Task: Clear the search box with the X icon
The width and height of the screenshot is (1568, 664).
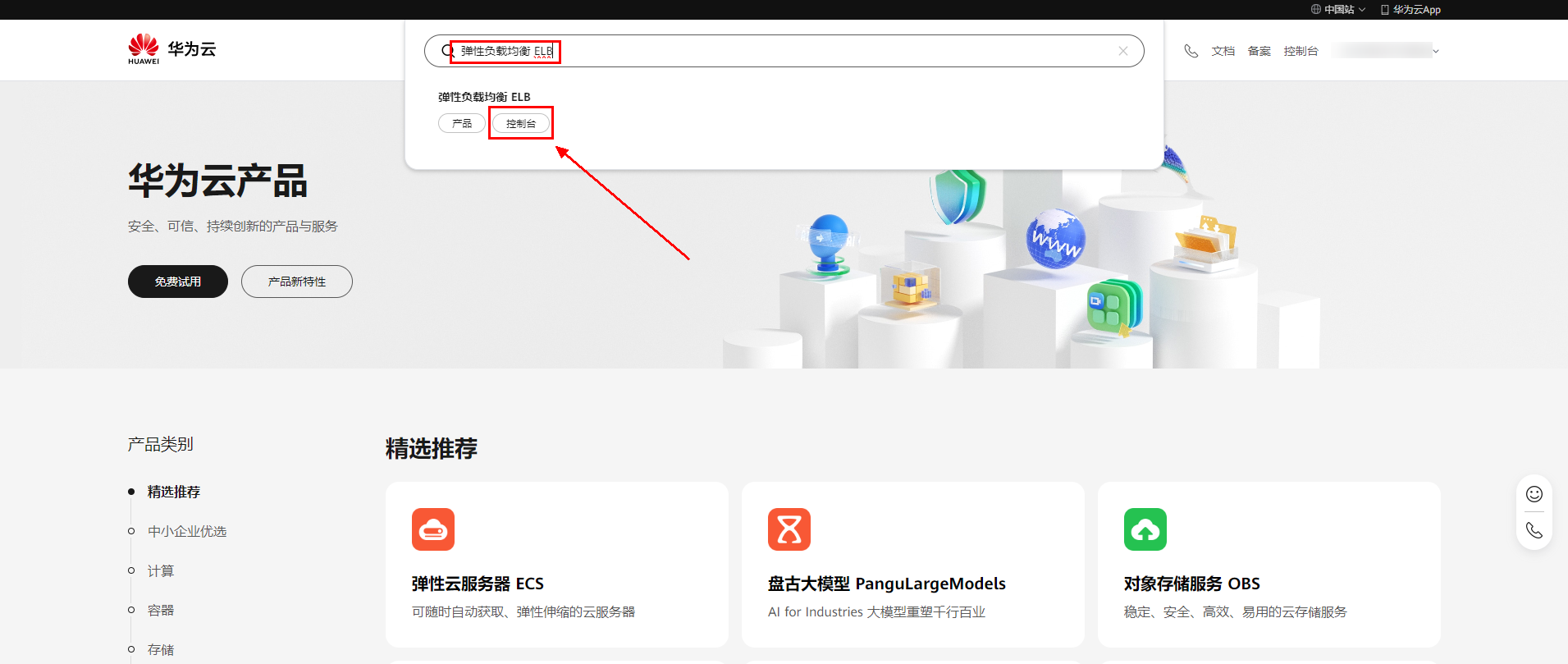Action: coord(1123,51)
